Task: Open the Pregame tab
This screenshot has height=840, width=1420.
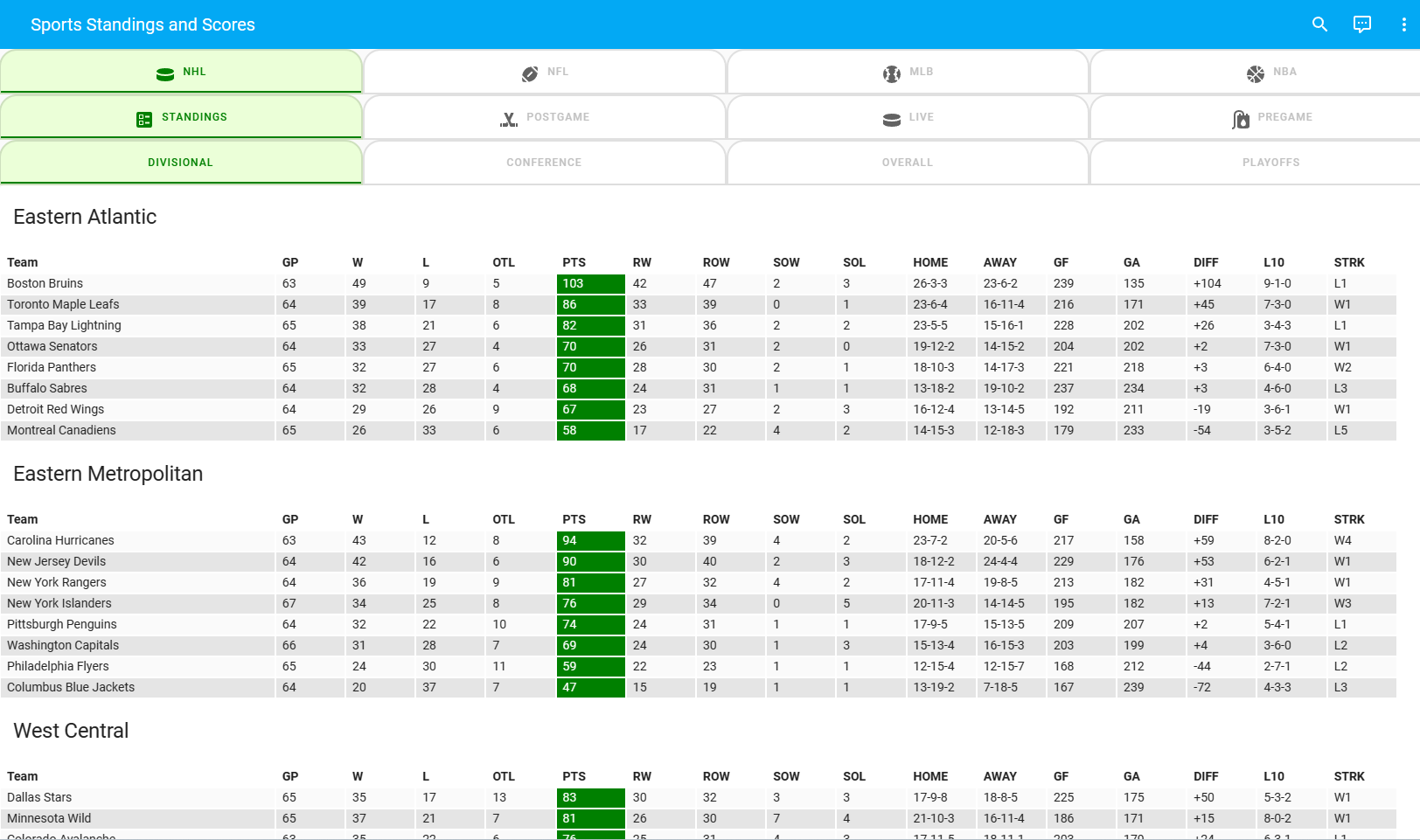Action: pyautogui.click(x=1256, y=117)
